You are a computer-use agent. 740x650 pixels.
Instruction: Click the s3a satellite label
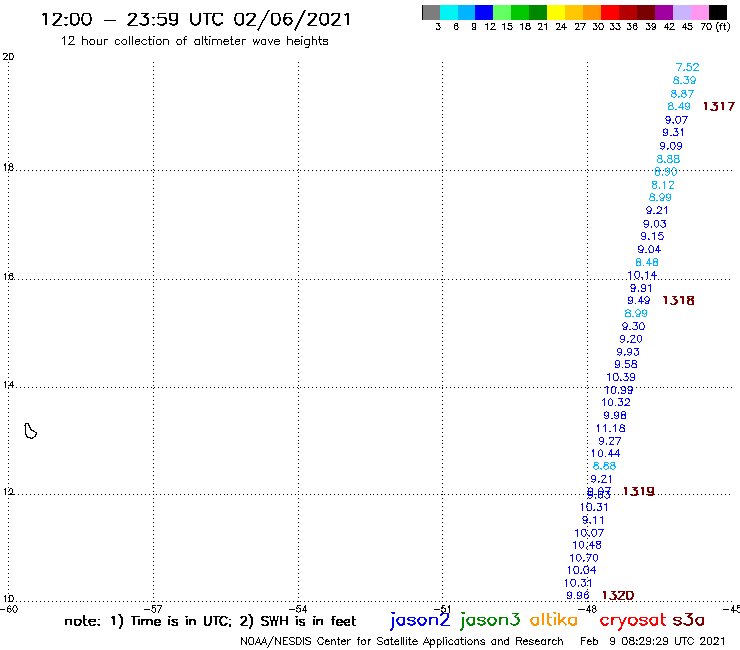[688, 620]
